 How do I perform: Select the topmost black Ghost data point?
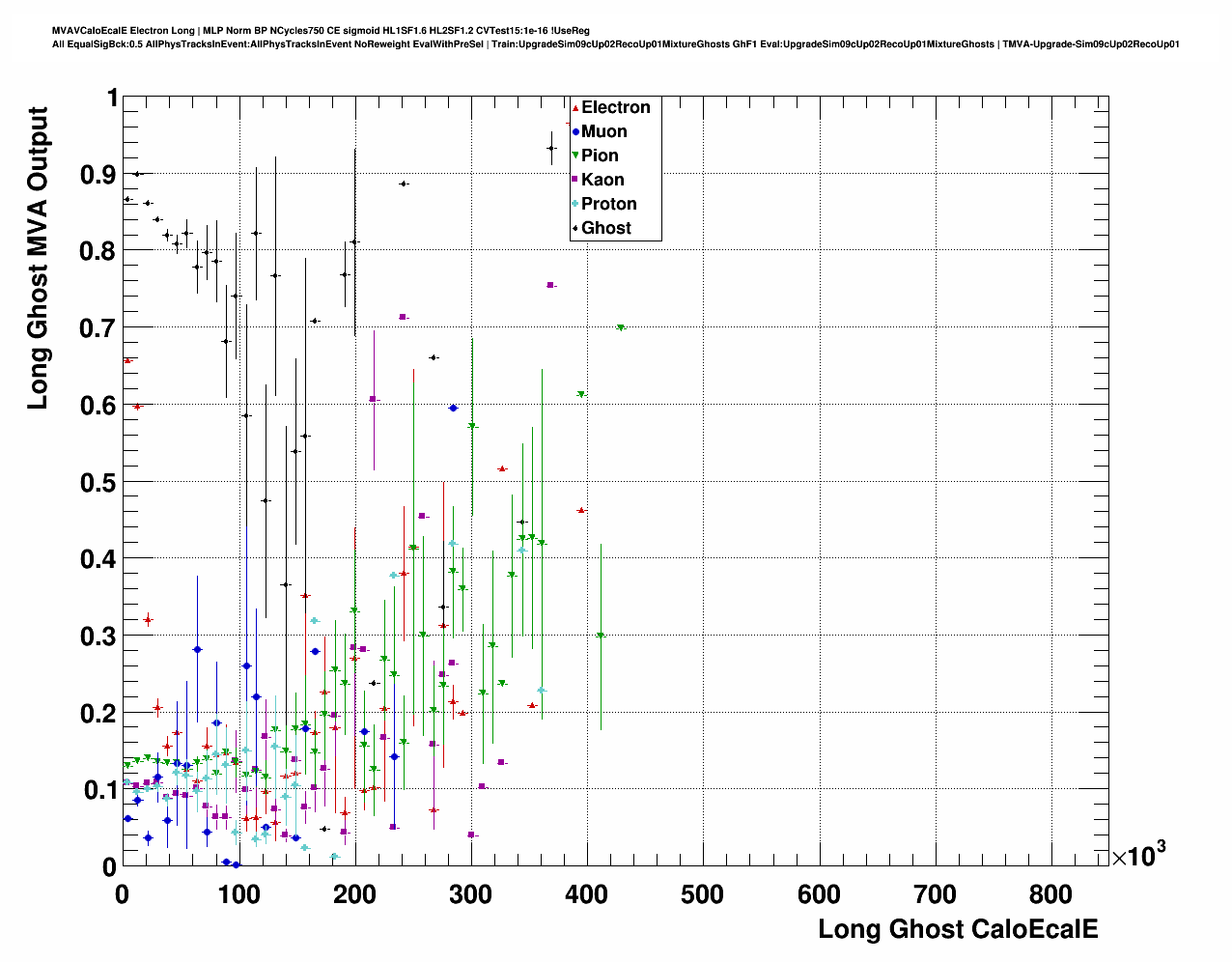pyautogui.click(x=550, y=148)
